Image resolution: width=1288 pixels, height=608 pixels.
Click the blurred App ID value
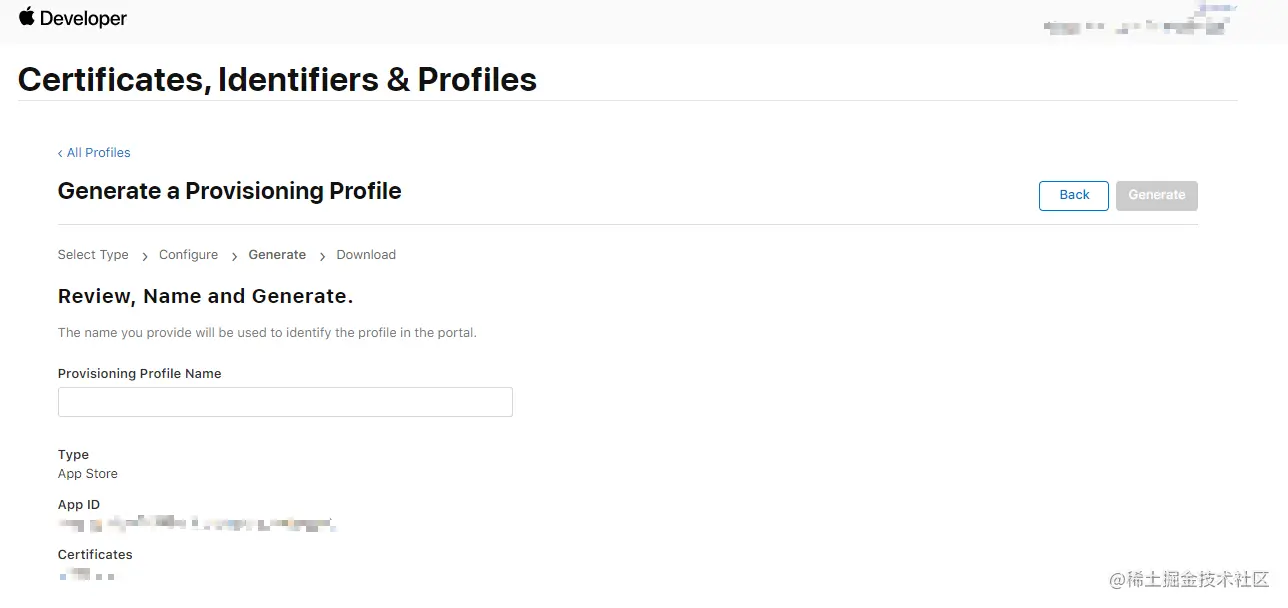pos(195,523)
